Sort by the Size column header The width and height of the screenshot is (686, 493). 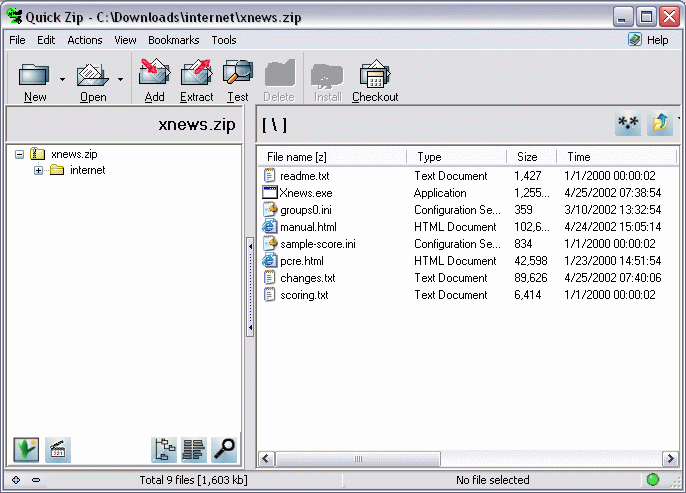pyautogui.click(x=527, y=157)
